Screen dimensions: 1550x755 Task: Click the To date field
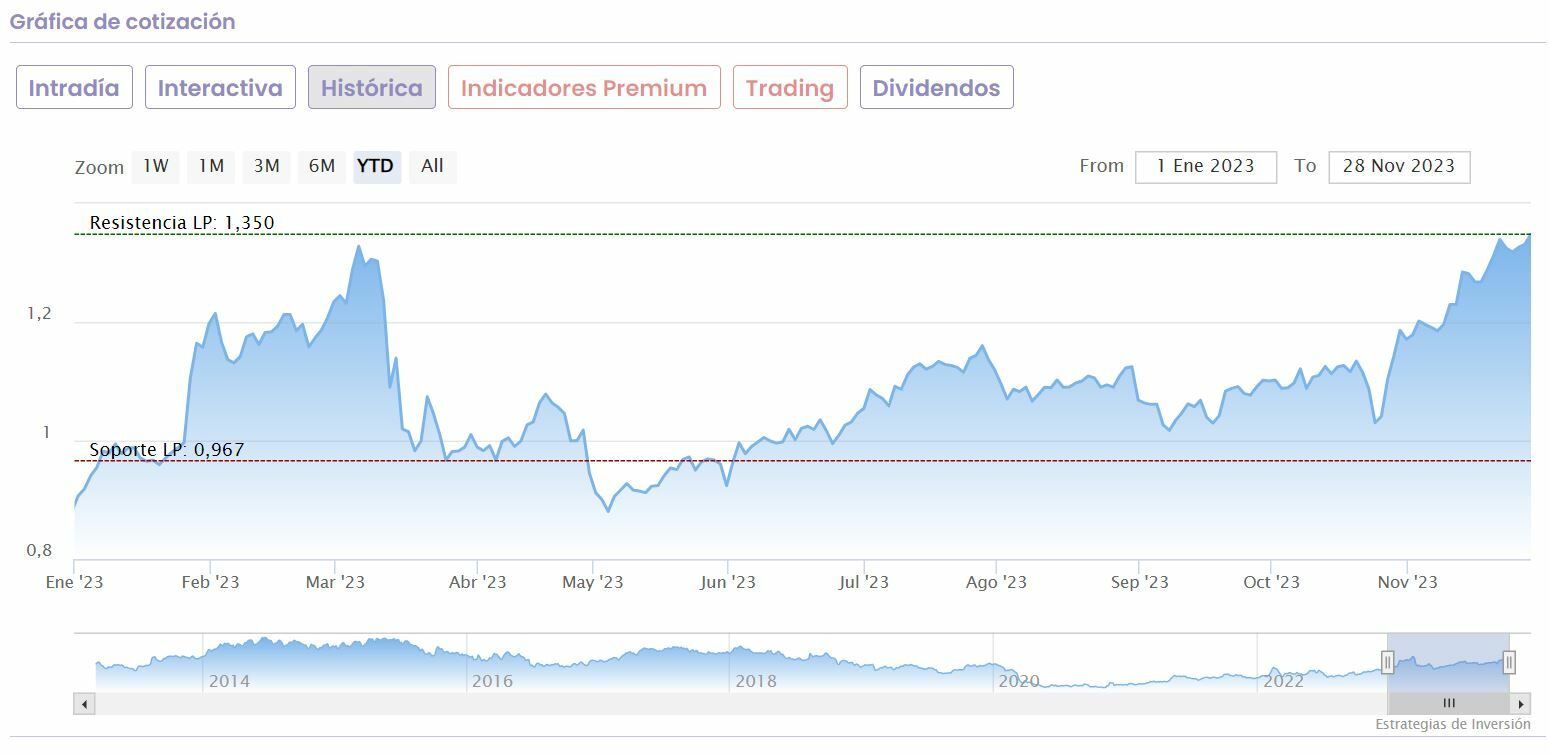(x=1398, y=167)
